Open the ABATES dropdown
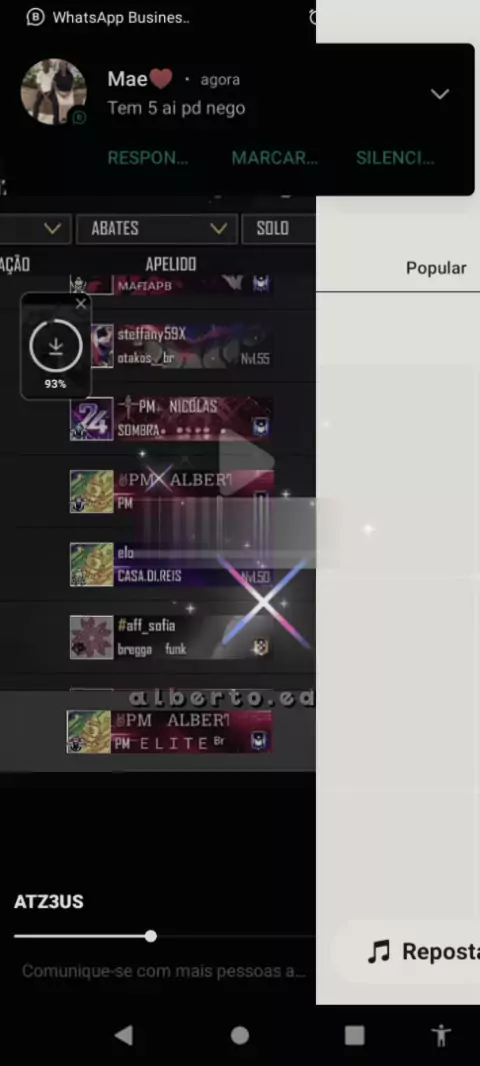480x1066 pixels. click(157, 228)
